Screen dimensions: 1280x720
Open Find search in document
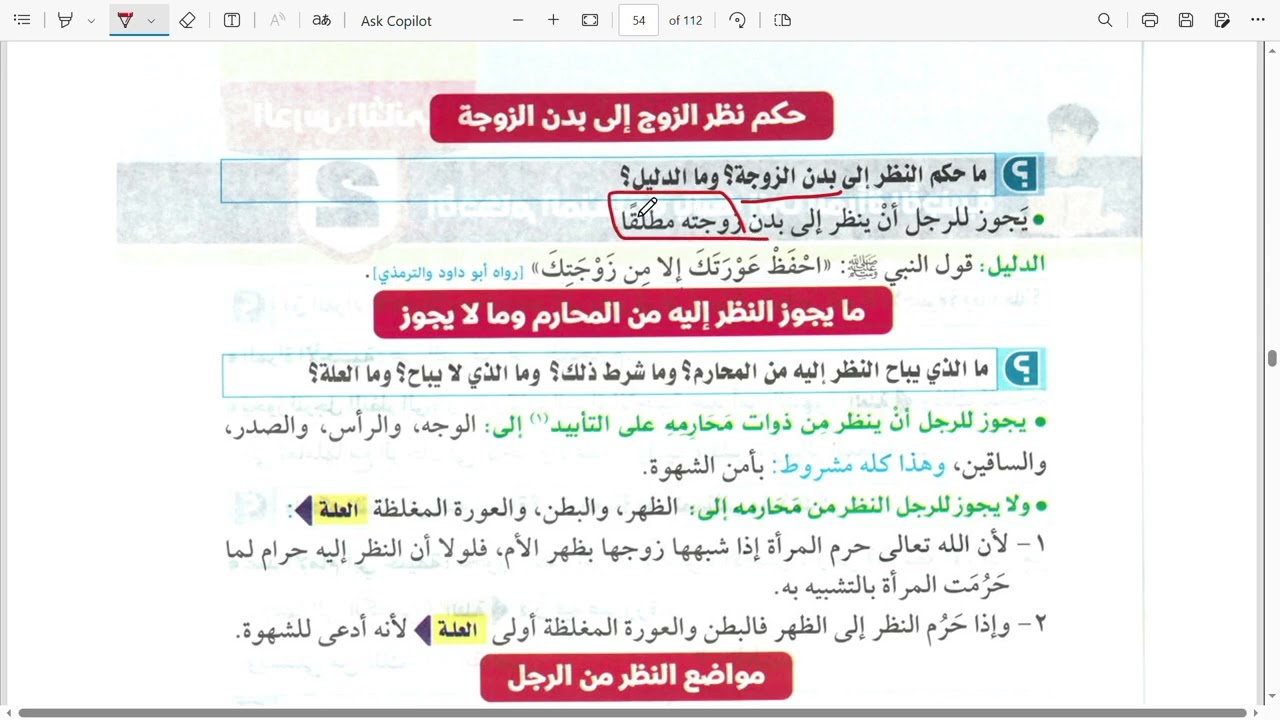(x=1105, y=20)
